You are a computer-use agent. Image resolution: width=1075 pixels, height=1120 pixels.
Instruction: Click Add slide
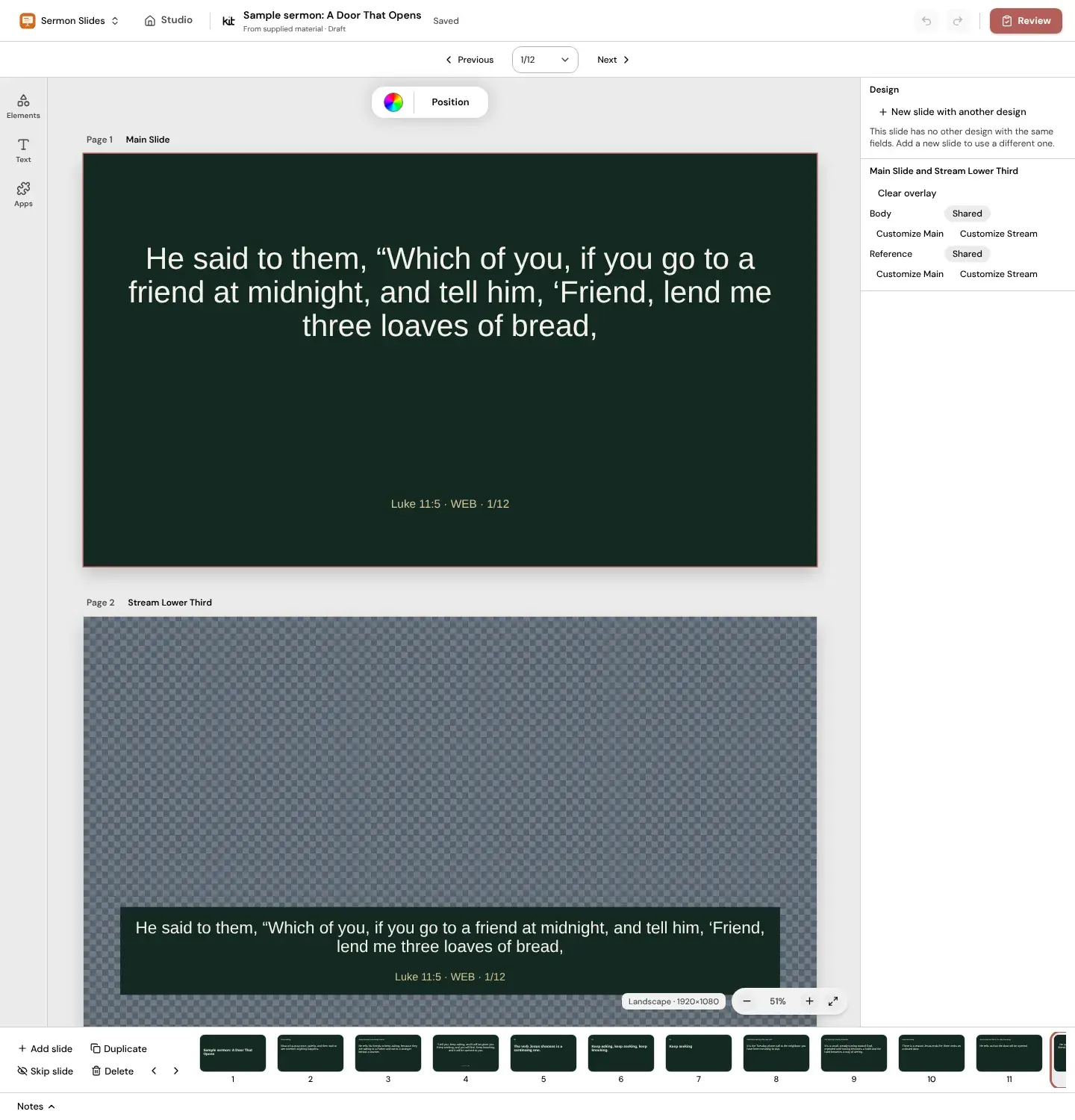[46, 1049]
